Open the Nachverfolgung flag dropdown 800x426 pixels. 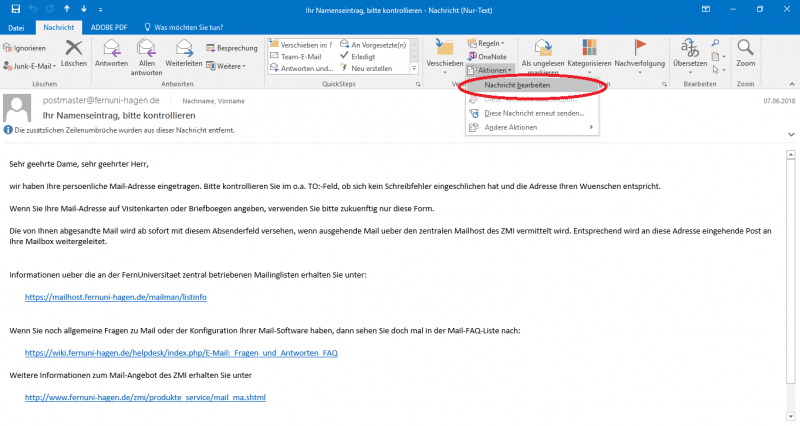639,57
